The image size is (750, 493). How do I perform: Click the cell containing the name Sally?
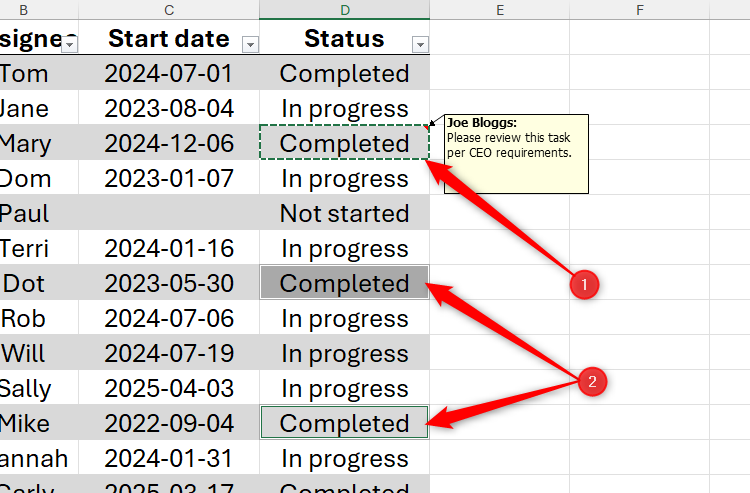click(x=26, y=388)
